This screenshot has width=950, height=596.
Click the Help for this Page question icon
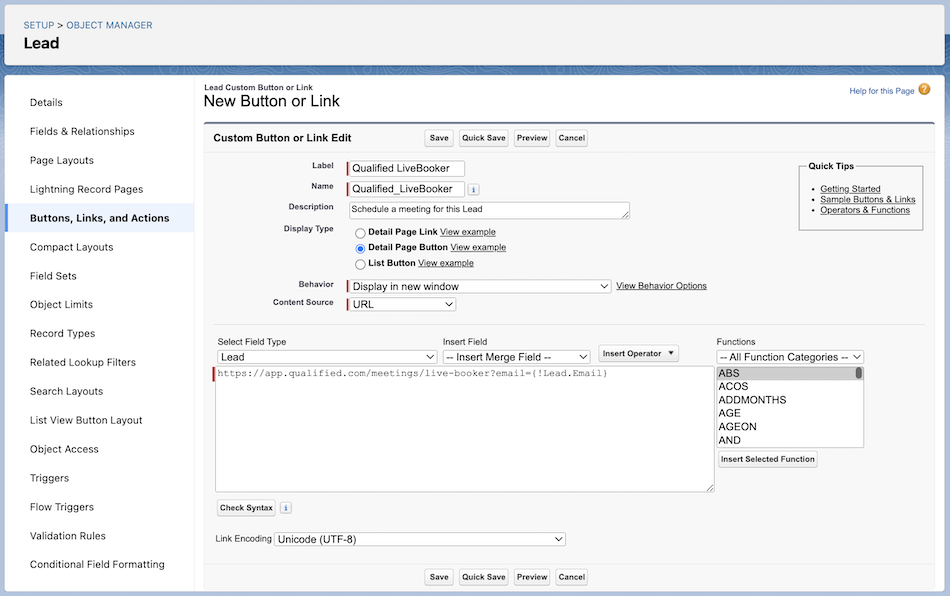924,90
